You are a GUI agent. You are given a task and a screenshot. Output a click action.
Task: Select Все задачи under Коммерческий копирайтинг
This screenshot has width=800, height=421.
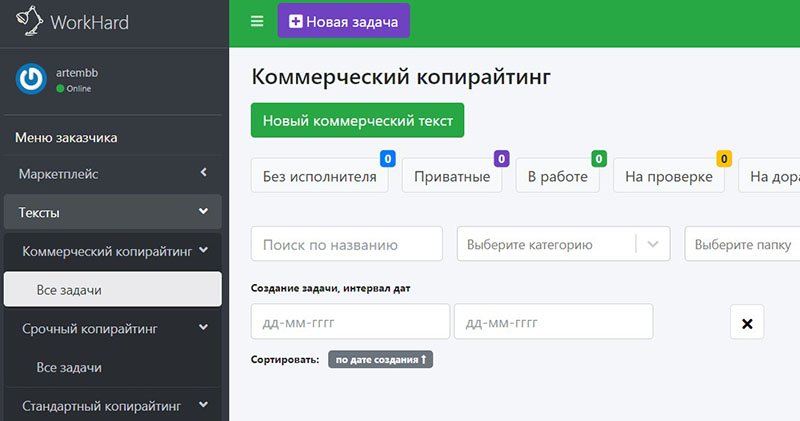(112, 289)
